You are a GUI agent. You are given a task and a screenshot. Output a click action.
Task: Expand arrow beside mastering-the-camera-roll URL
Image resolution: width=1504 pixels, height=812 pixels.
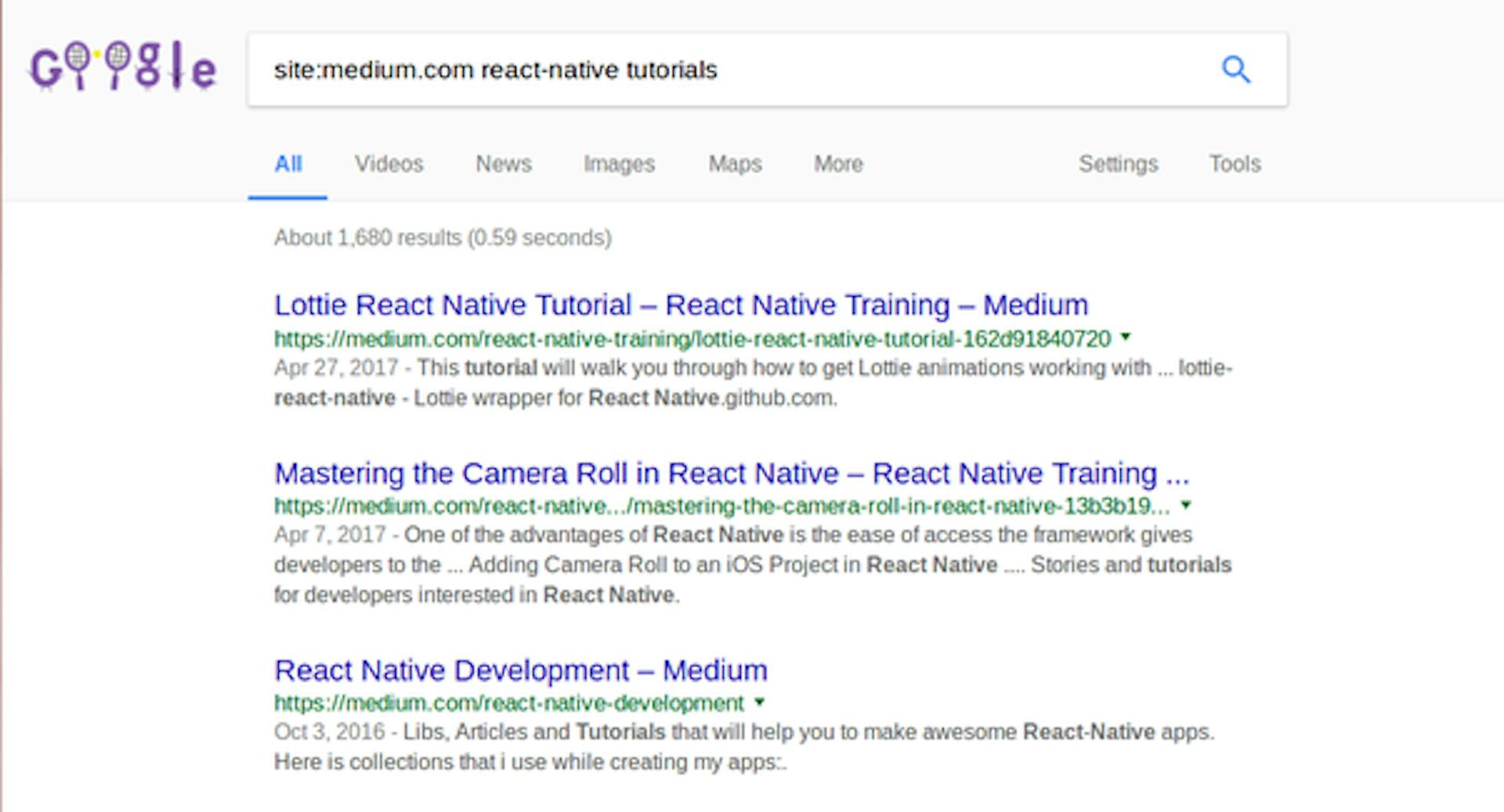click(1186, 505)
